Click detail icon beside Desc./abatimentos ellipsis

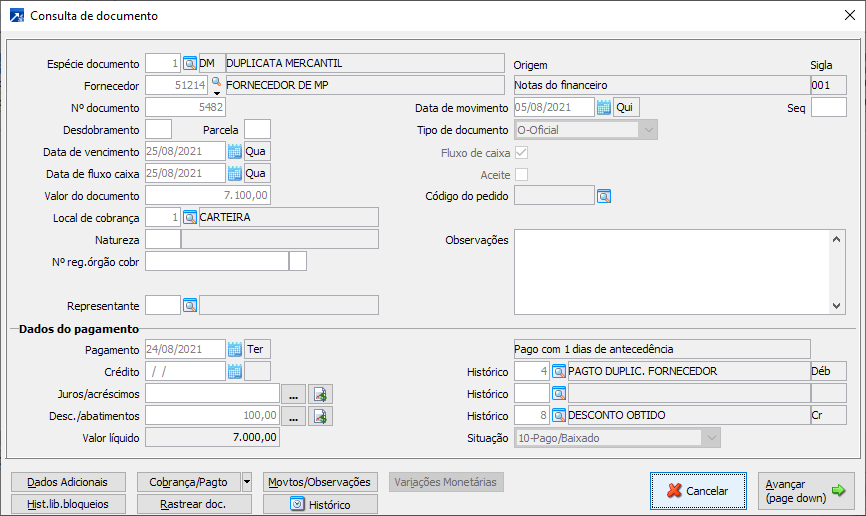(320, 415)
